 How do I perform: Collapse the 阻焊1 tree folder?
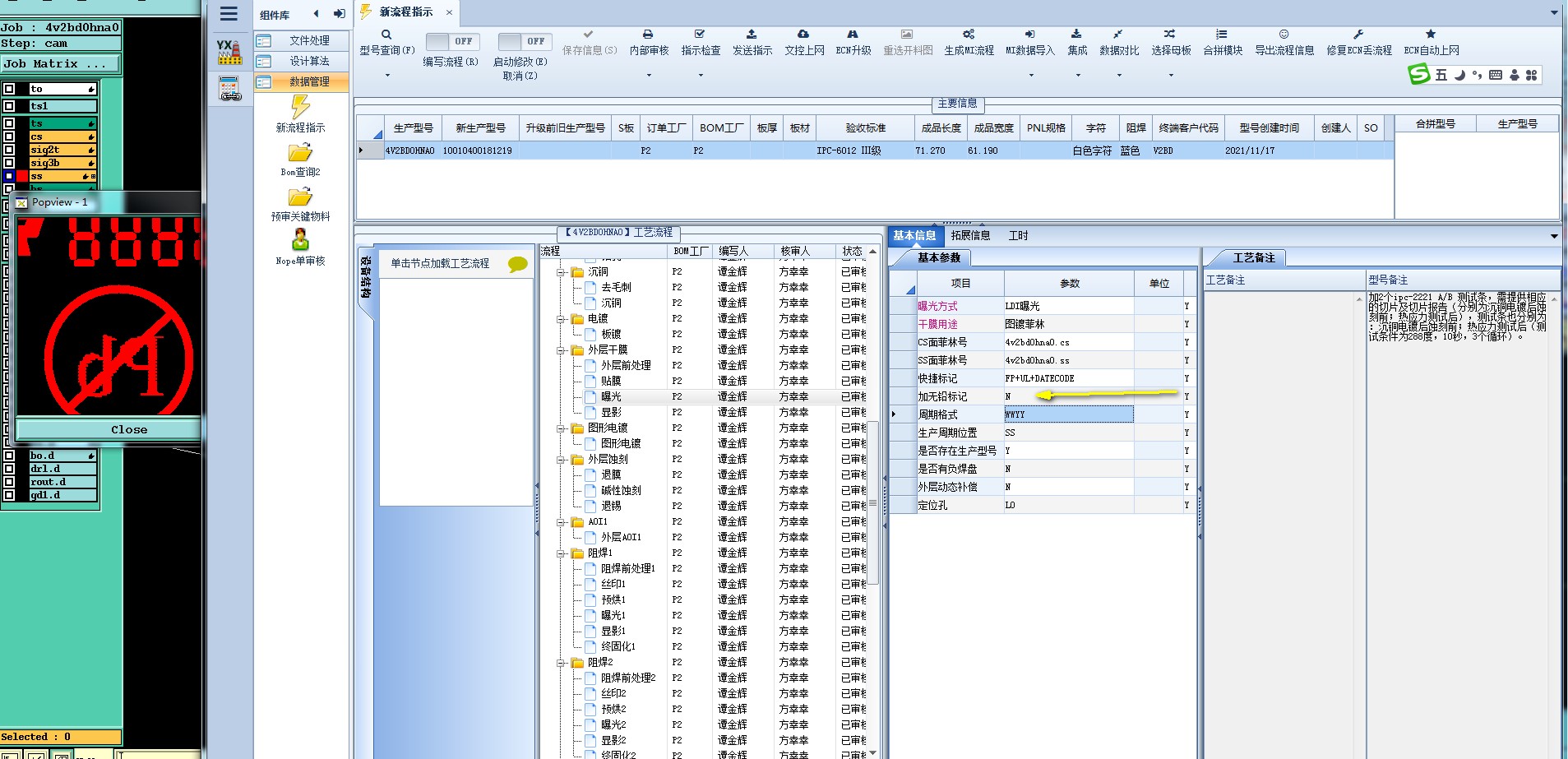562,553
